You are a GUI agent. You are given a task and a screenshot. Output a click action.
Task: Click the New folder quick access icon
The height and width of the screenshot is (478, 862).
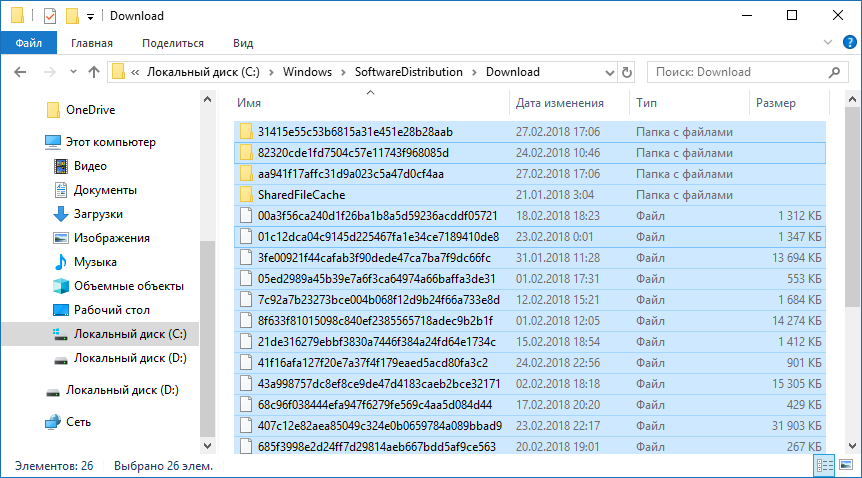[x=72, y=16]
